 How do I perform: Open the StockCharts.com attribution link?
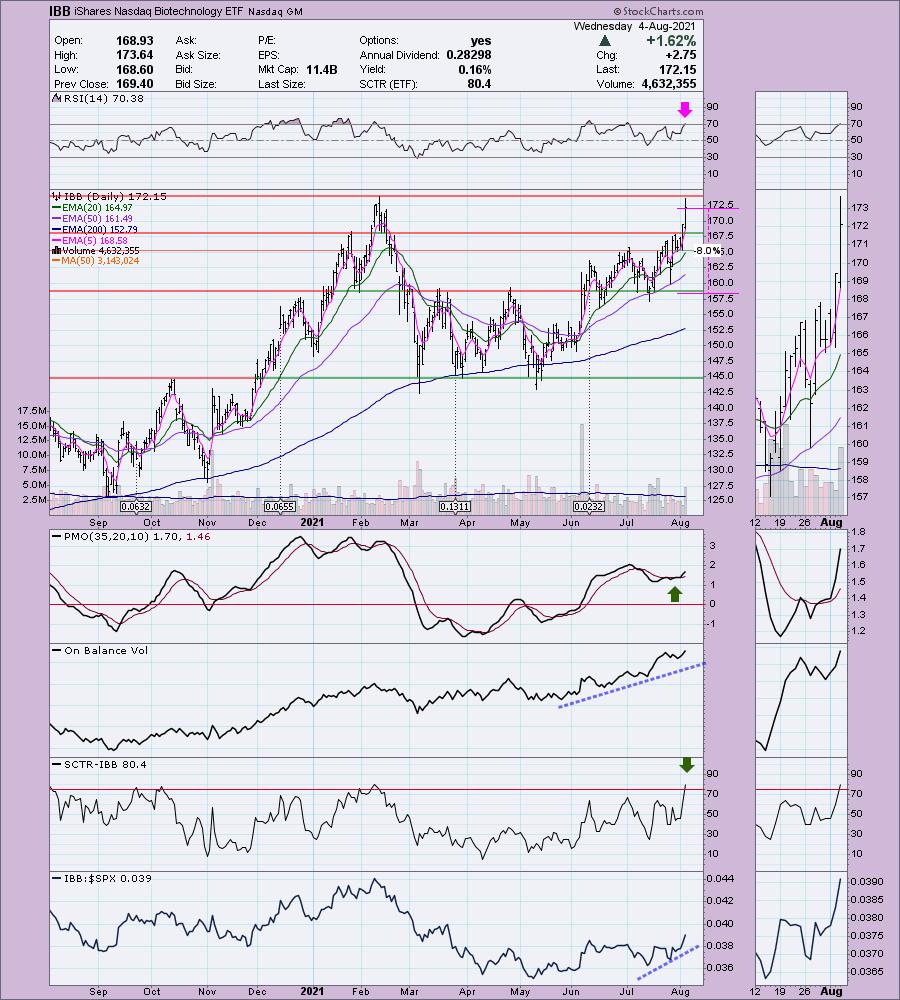click(659, 11)
